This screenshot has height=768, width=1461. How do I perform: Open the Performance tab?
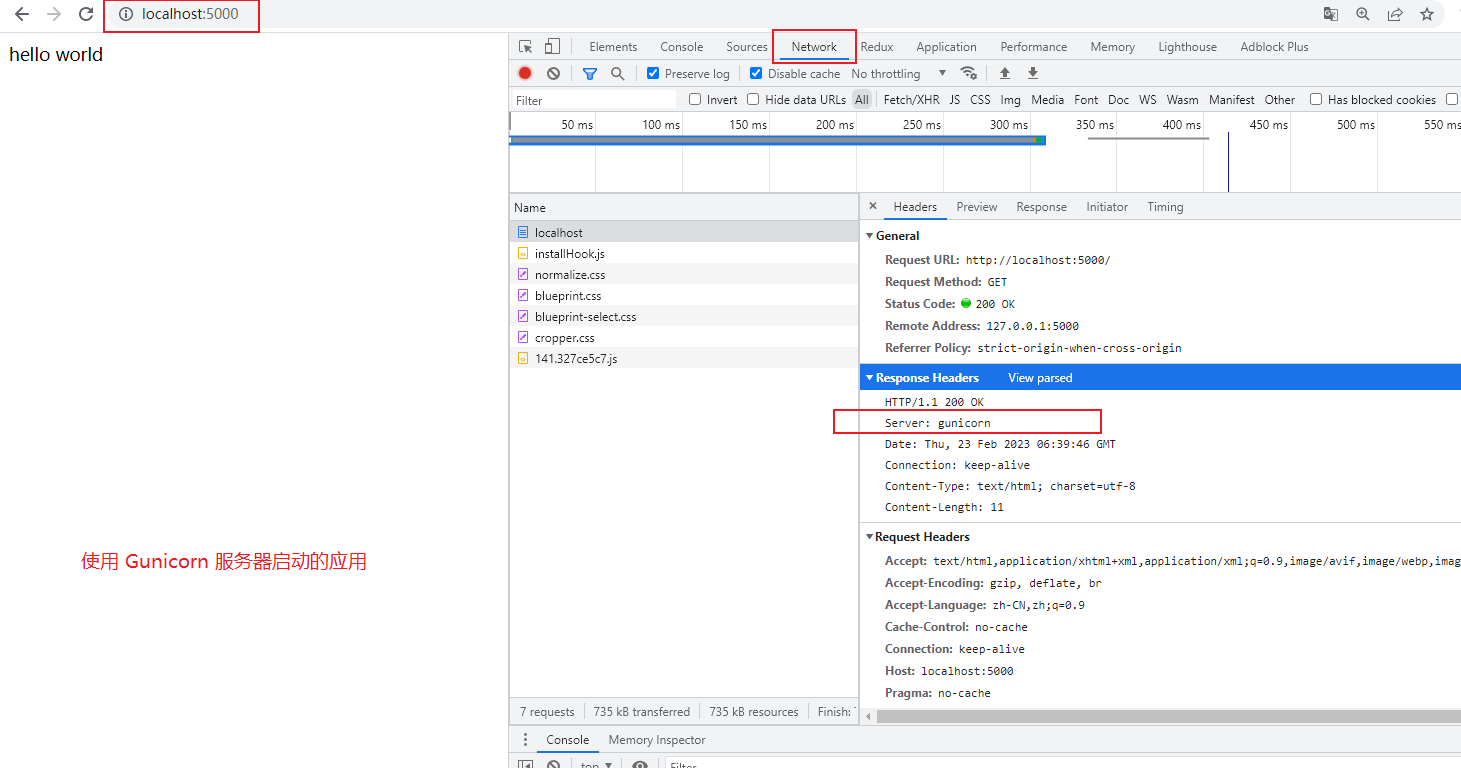point(1033,47)
